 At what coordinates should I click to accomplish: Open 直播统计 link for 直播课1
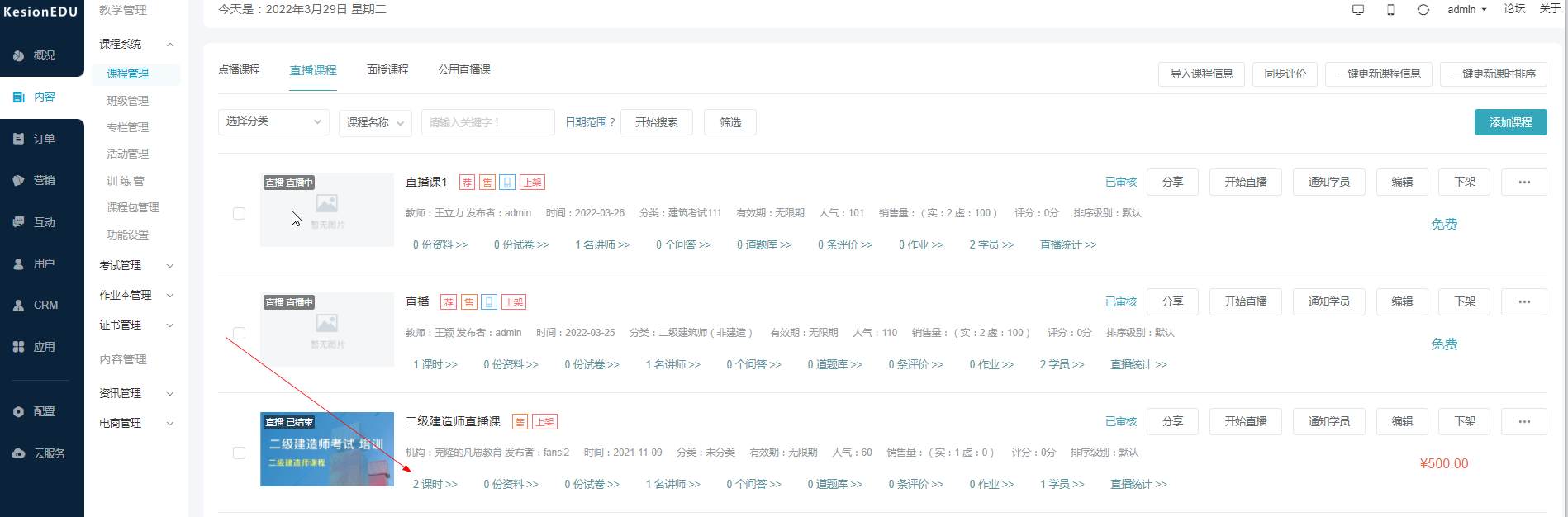click(1067, 244)
